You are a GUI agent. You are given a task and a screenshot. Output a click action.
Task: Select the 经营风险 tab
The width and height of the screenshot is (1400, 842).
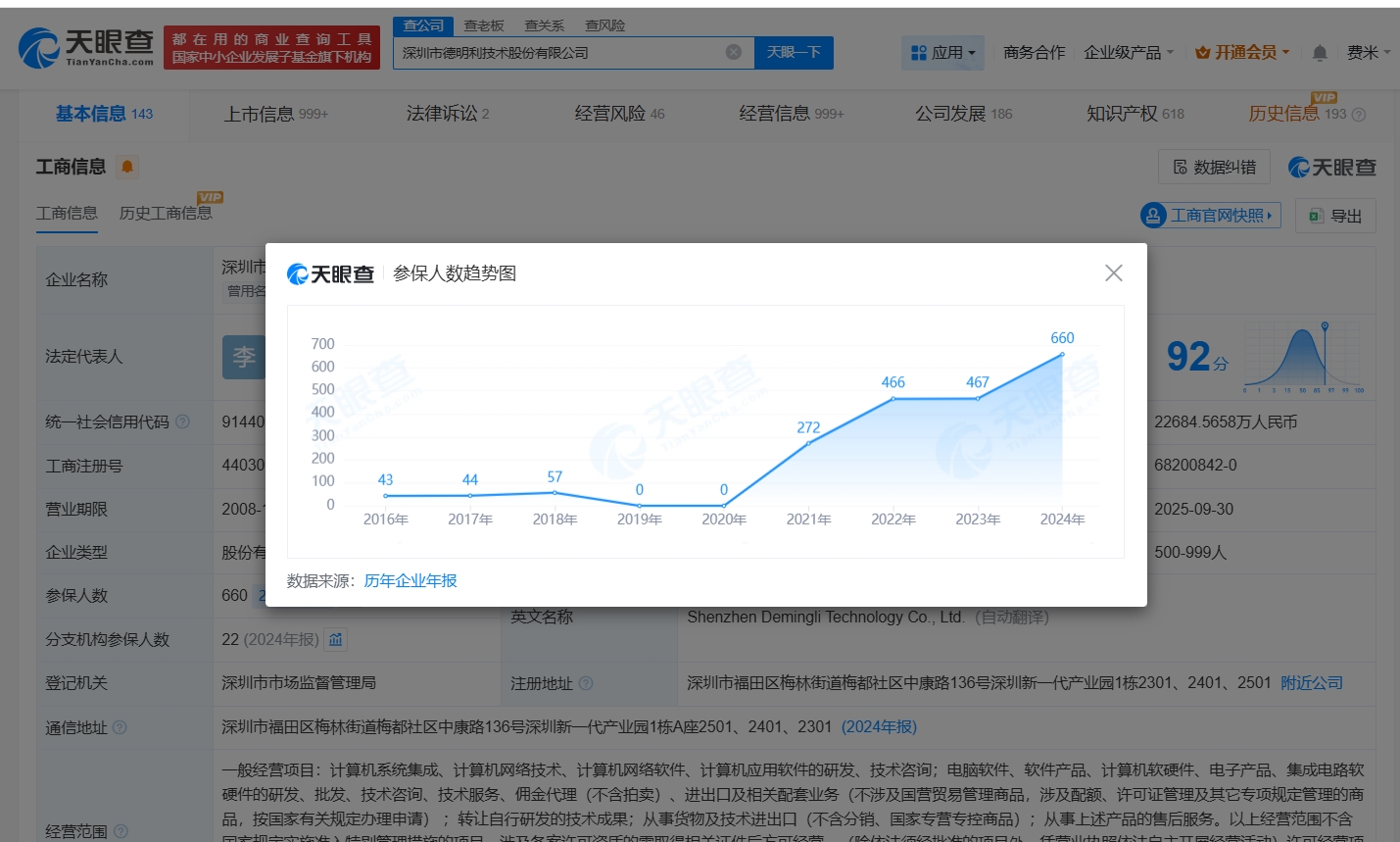(x=619, y=114)
